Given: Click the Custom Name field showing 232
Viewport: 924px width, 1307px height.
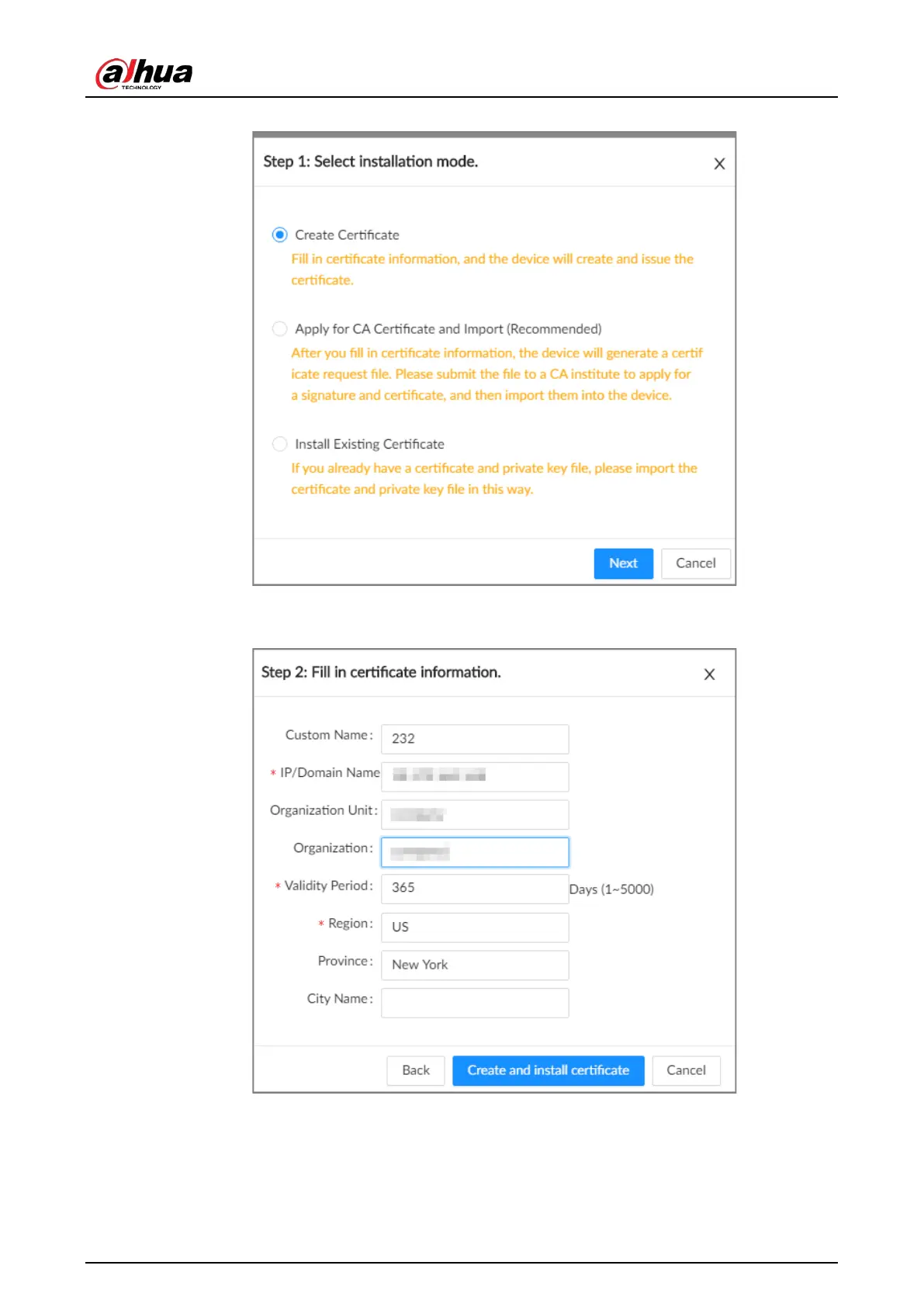Looking at the screenshot, I should 475,739.
